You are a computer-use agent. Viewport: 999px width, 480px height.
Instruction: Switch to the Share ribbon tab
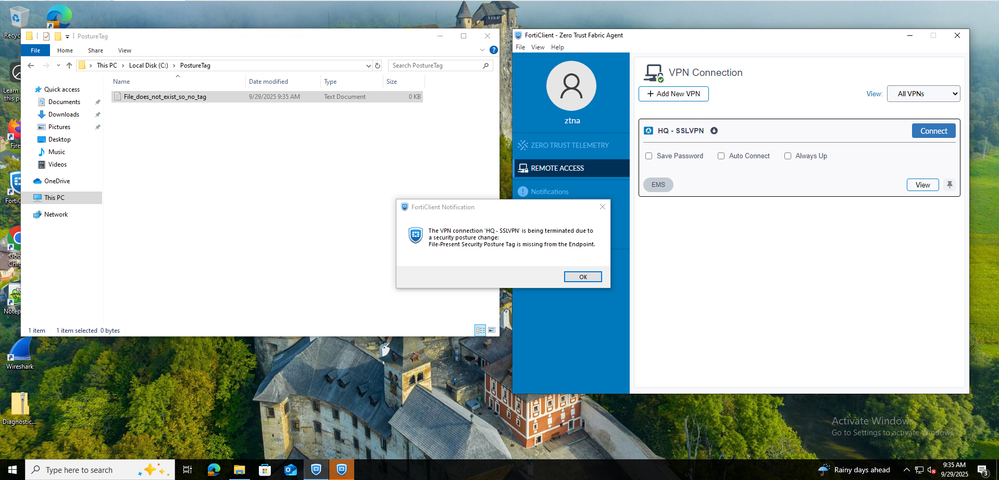pos(95,50)
